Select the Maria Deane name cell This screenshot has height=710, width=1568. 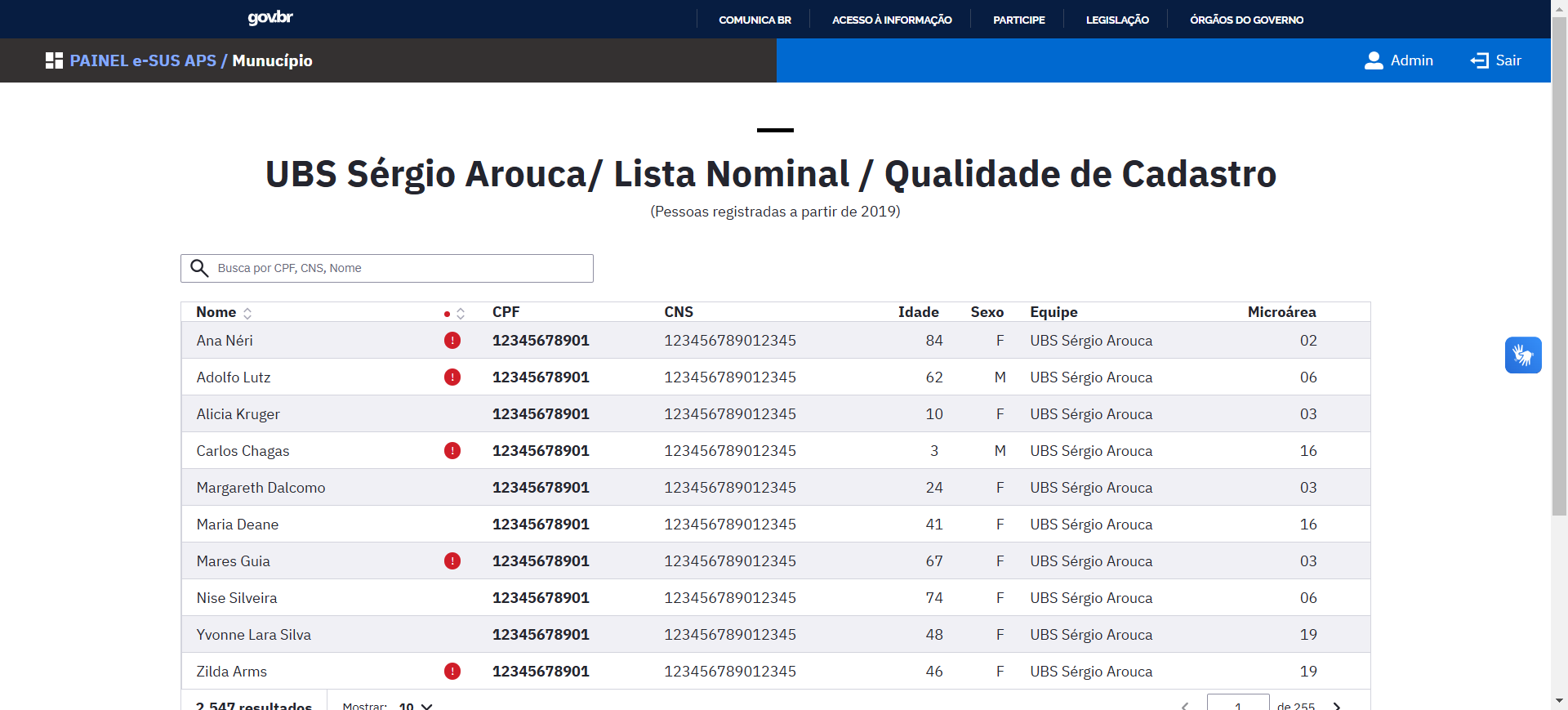click(x=238, y=525)
